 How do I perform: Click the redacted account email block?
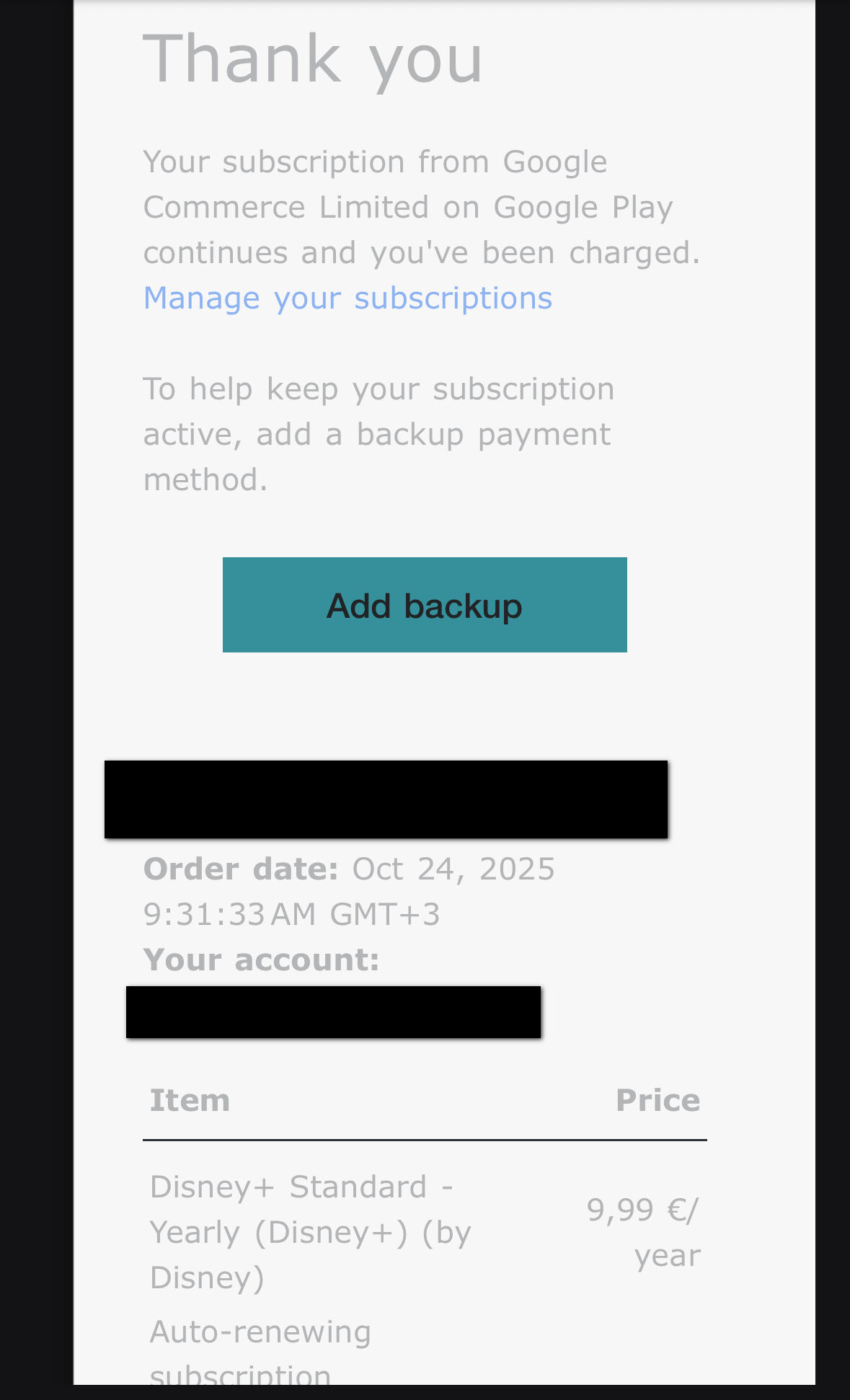click(333, 1012)
